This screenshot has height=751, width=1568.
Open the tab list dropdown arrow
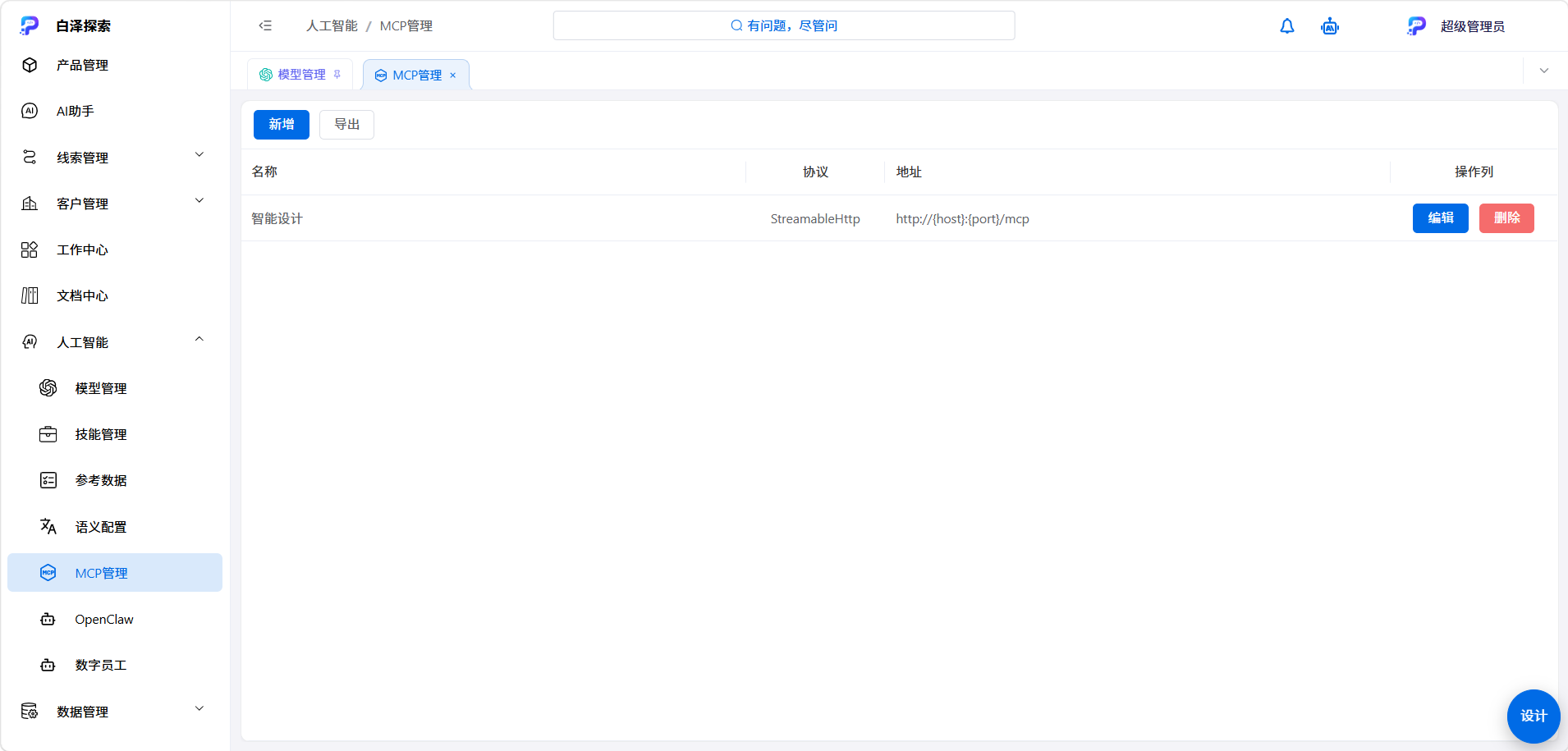[x=1544, y=71]
